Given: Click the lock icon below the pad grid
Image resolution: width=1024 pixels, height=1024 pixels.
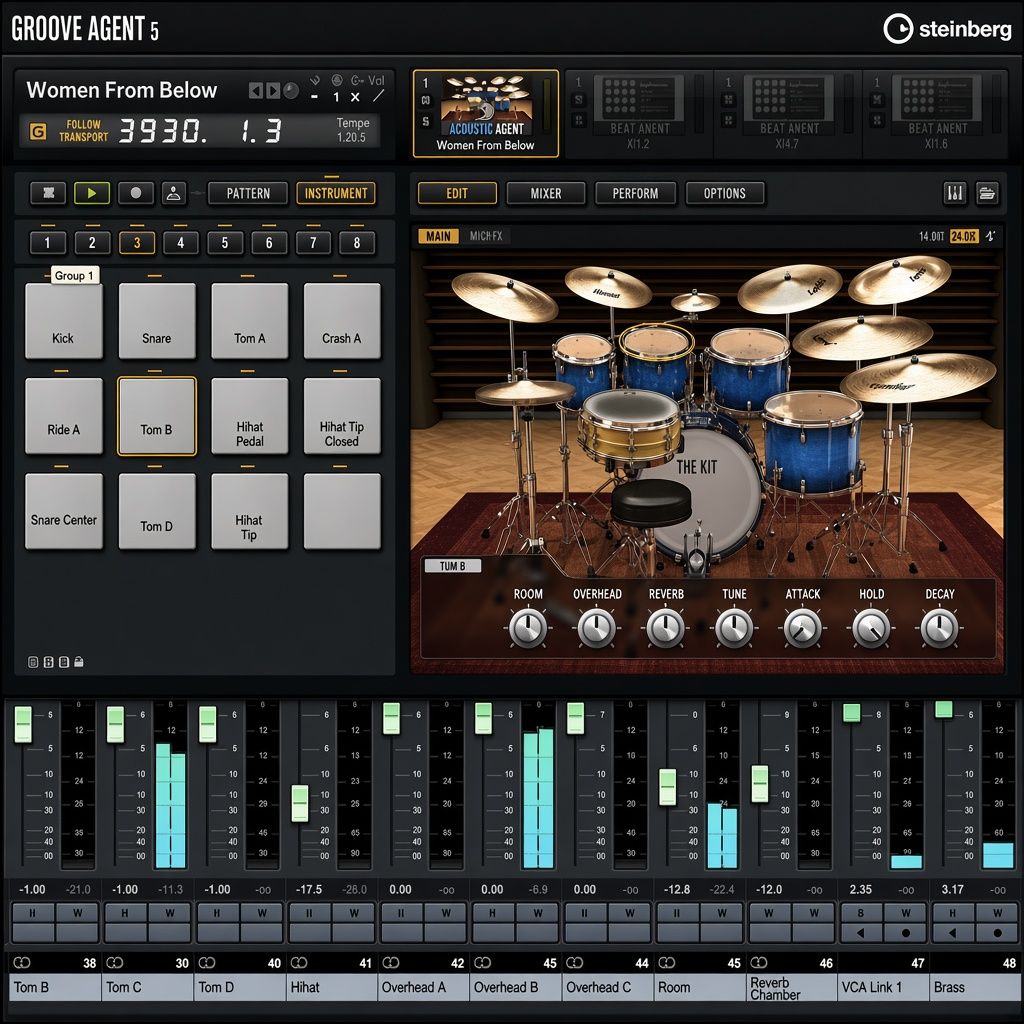Looking at the screenshot, I should pos(79,662).
